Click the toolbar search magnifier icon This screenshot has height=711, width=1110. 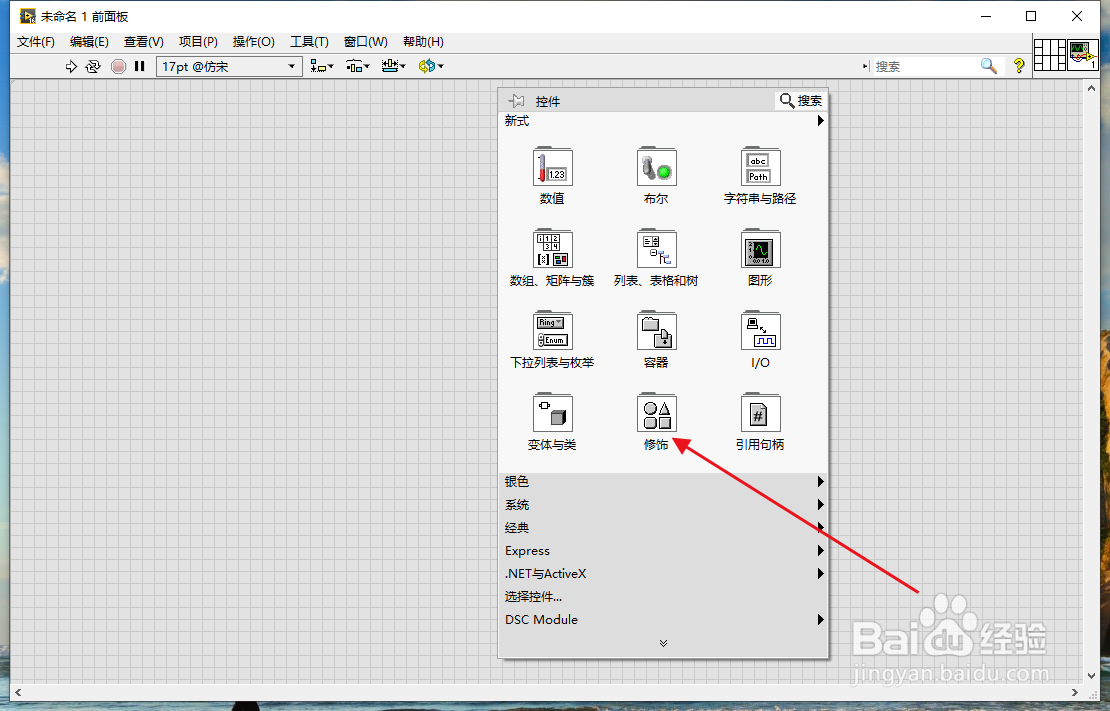coord(989,66)
